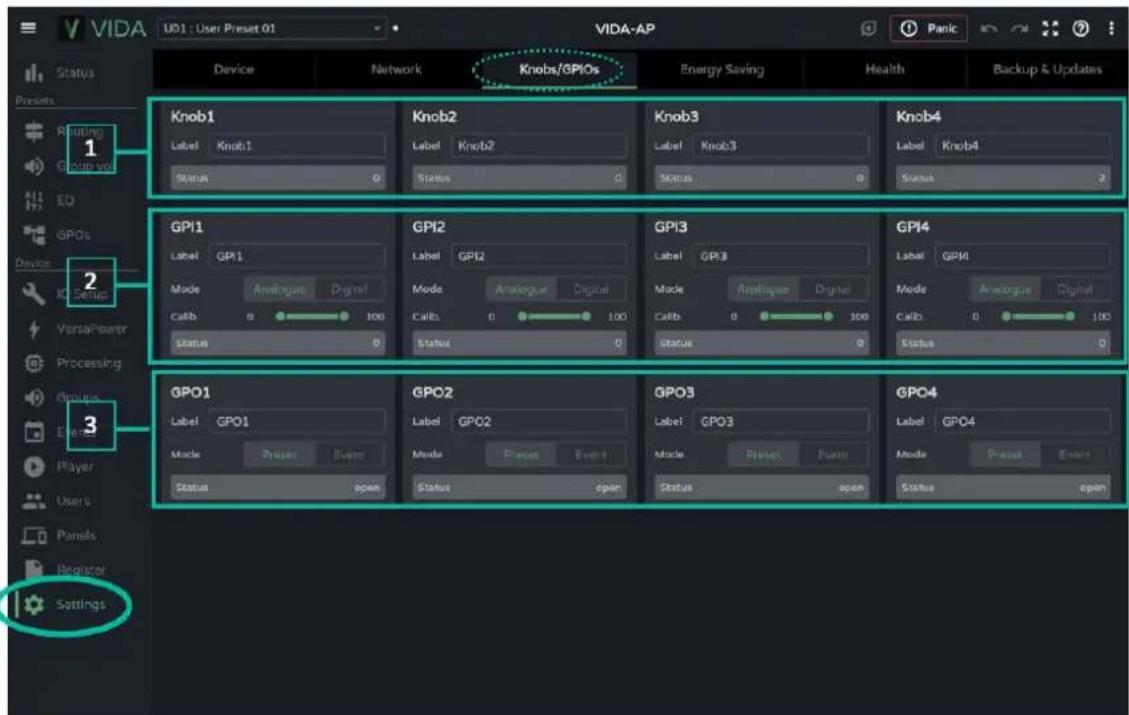1129x715 pixels.
Task: Click the icon left of Panic
Action: pyautogui.click(x=869, y=29)
